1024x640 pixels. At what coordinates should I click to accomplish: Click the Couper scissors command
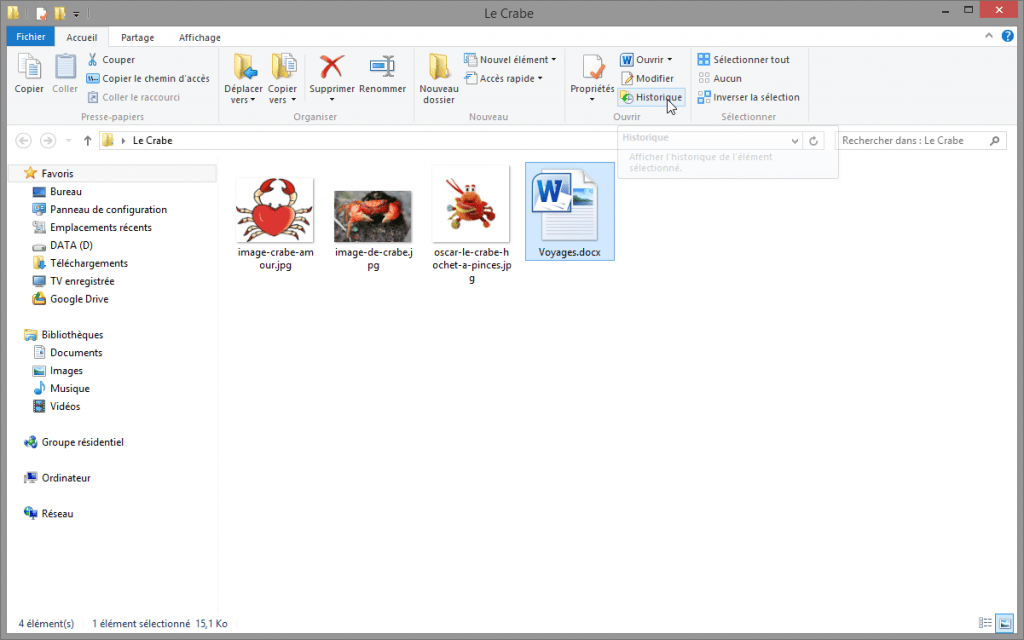pos(111,59)
